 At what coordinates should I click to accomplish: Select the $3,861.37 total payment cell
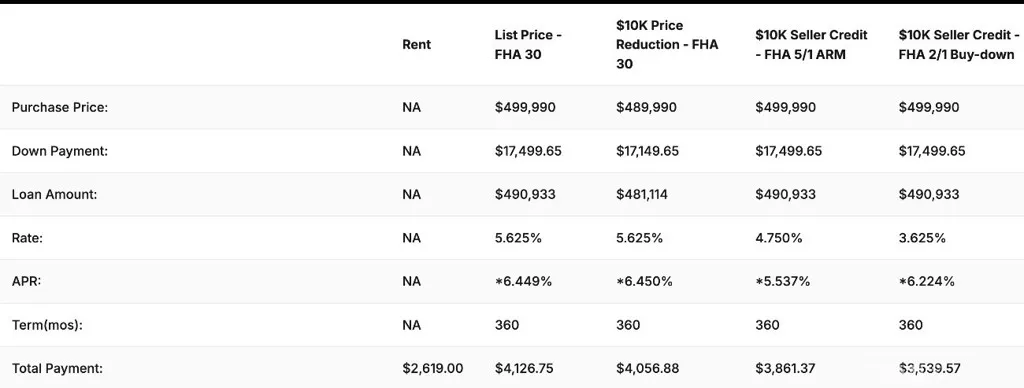pyautogui.click(x=785, y=368)
